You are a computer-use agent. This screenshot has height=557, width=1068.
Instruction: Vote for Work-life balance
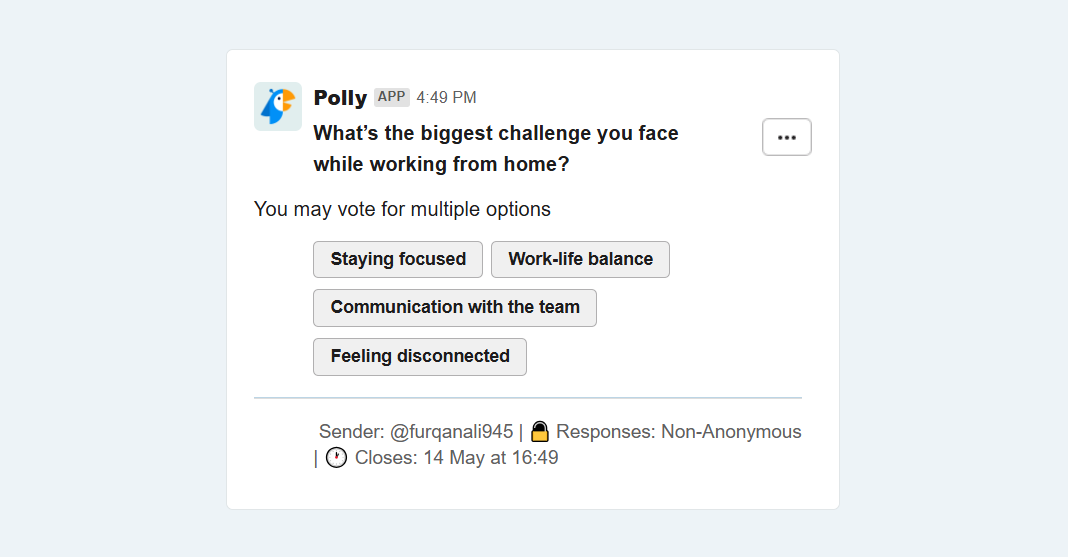(x=580, y=259)
